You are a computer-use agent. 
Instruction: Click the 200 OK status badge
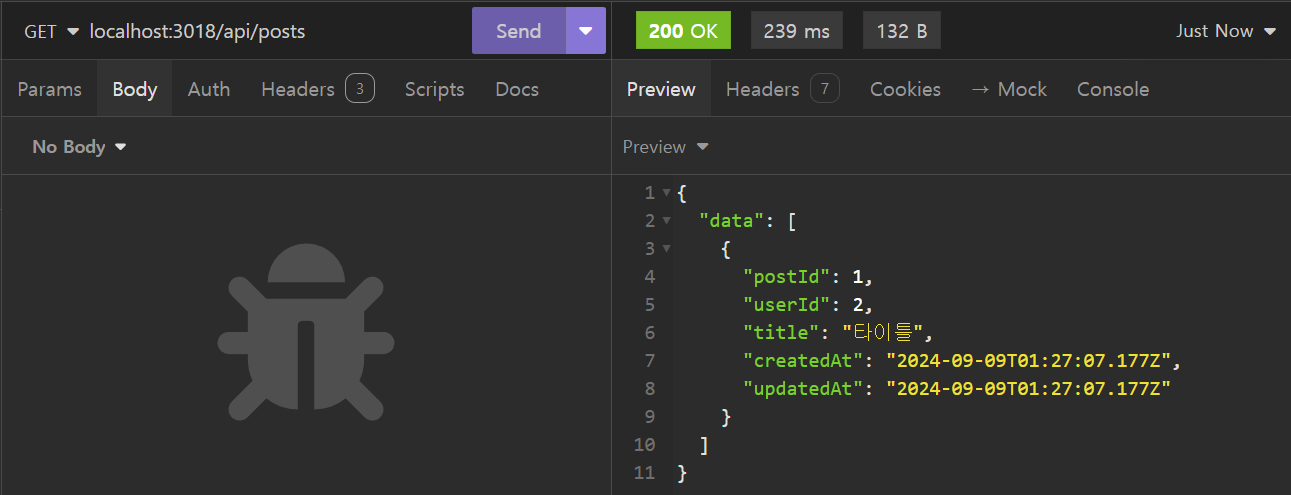(683, 31)
